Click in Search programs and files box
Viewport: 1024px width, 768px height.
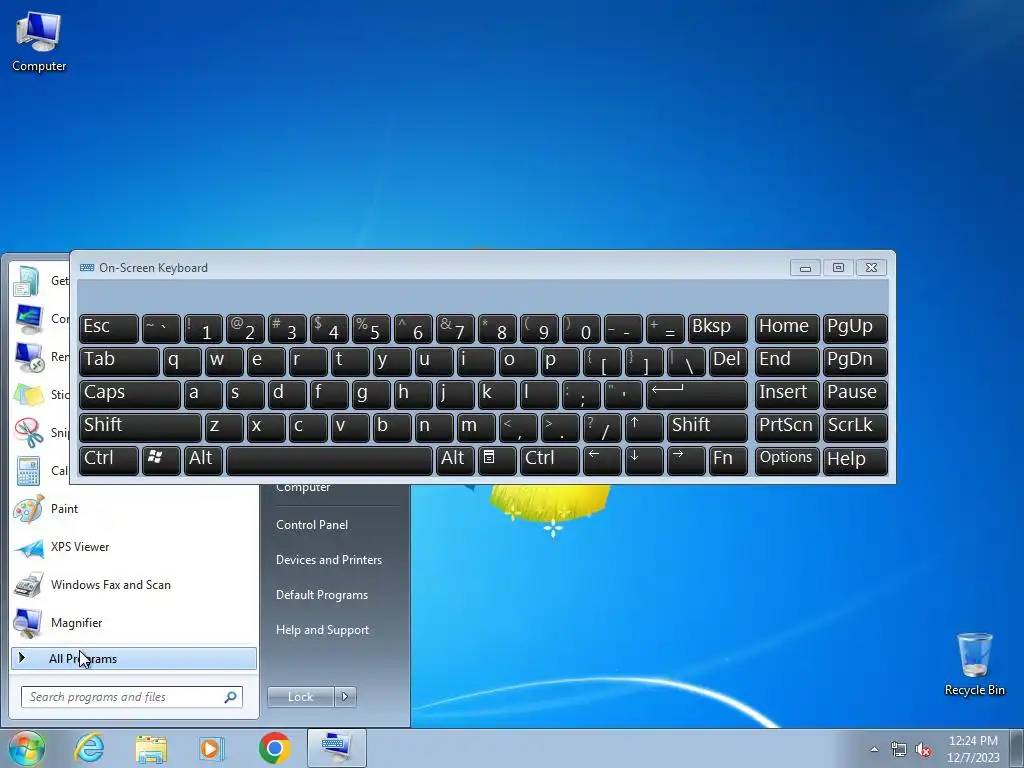pyautogui.click(x=131, y=697)
